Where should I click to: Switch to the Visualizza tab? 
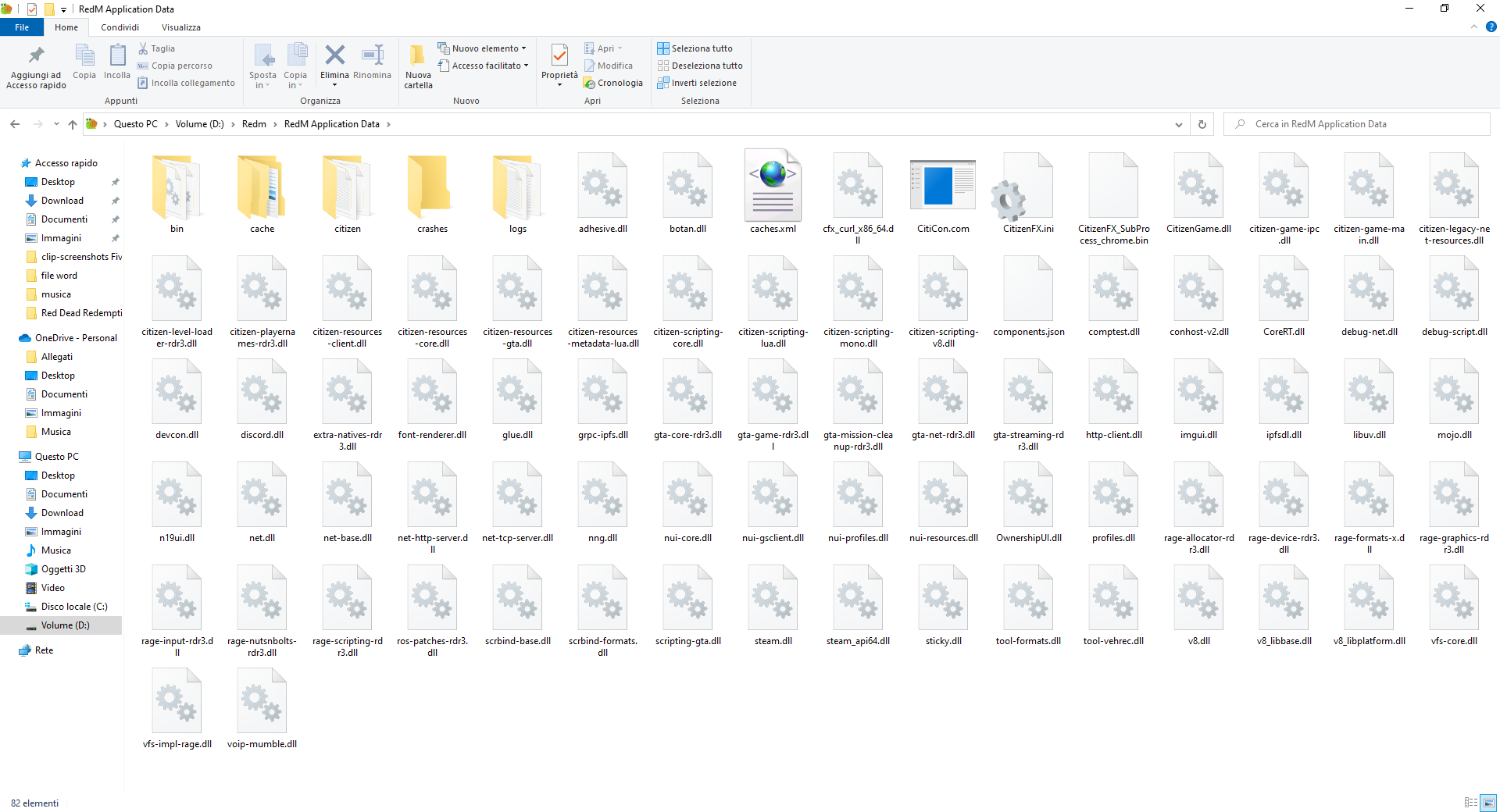(181, 27)
